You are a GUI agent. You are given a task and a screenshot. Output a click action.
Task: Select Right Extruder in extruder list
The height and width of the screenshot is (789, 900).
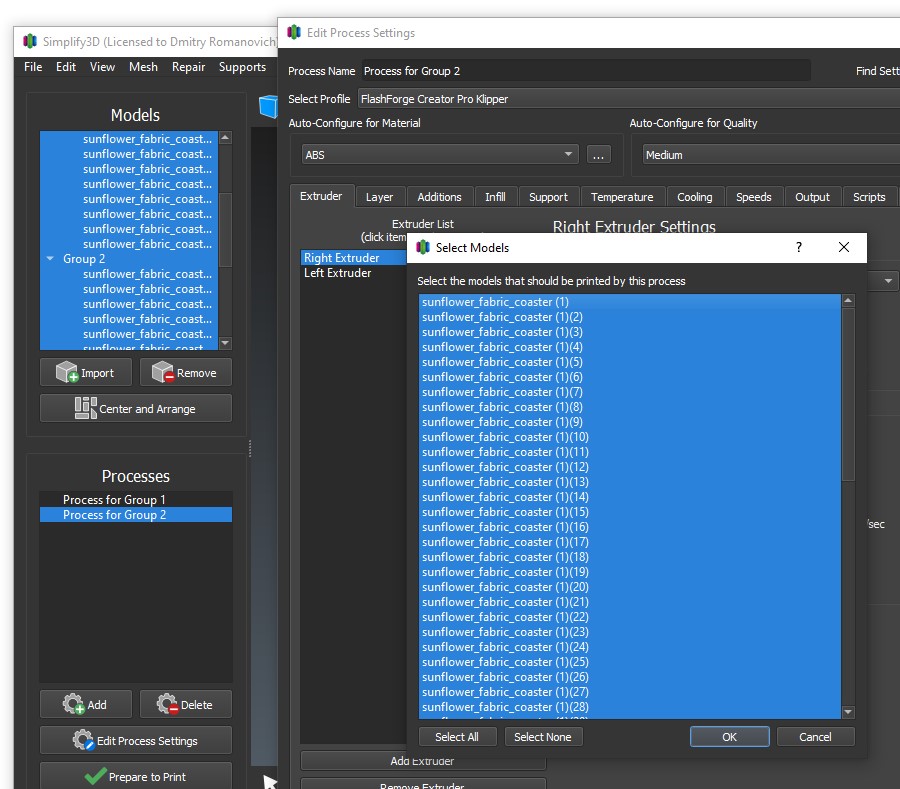pyautogui.click(x=353, y=258)
